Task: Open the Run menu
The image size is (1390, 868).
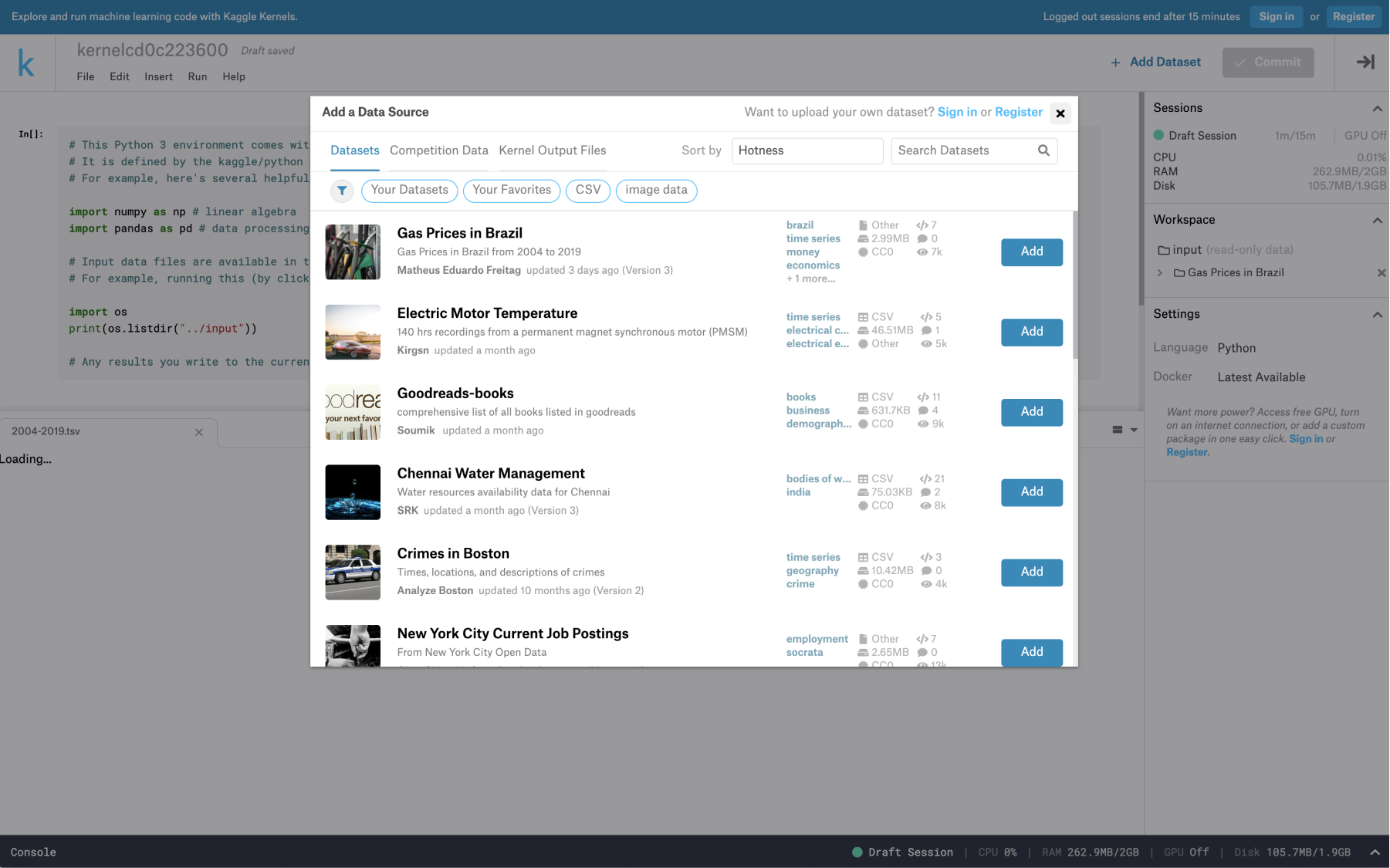Action: pyautogui.click(x=197, y=77)
